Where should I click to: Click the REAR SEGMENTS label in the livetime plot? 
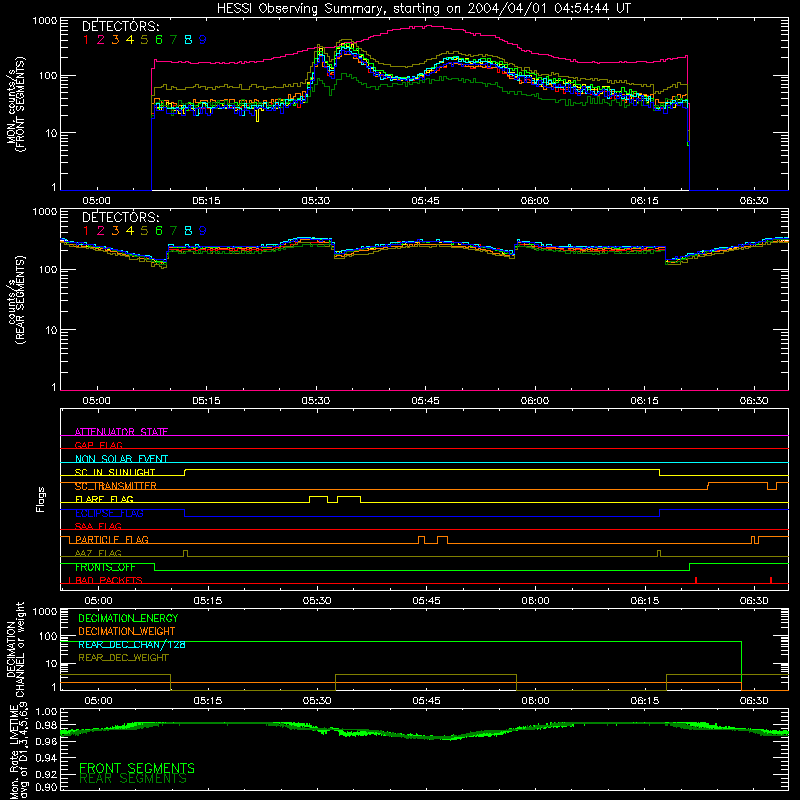click(x=133, y=779)
